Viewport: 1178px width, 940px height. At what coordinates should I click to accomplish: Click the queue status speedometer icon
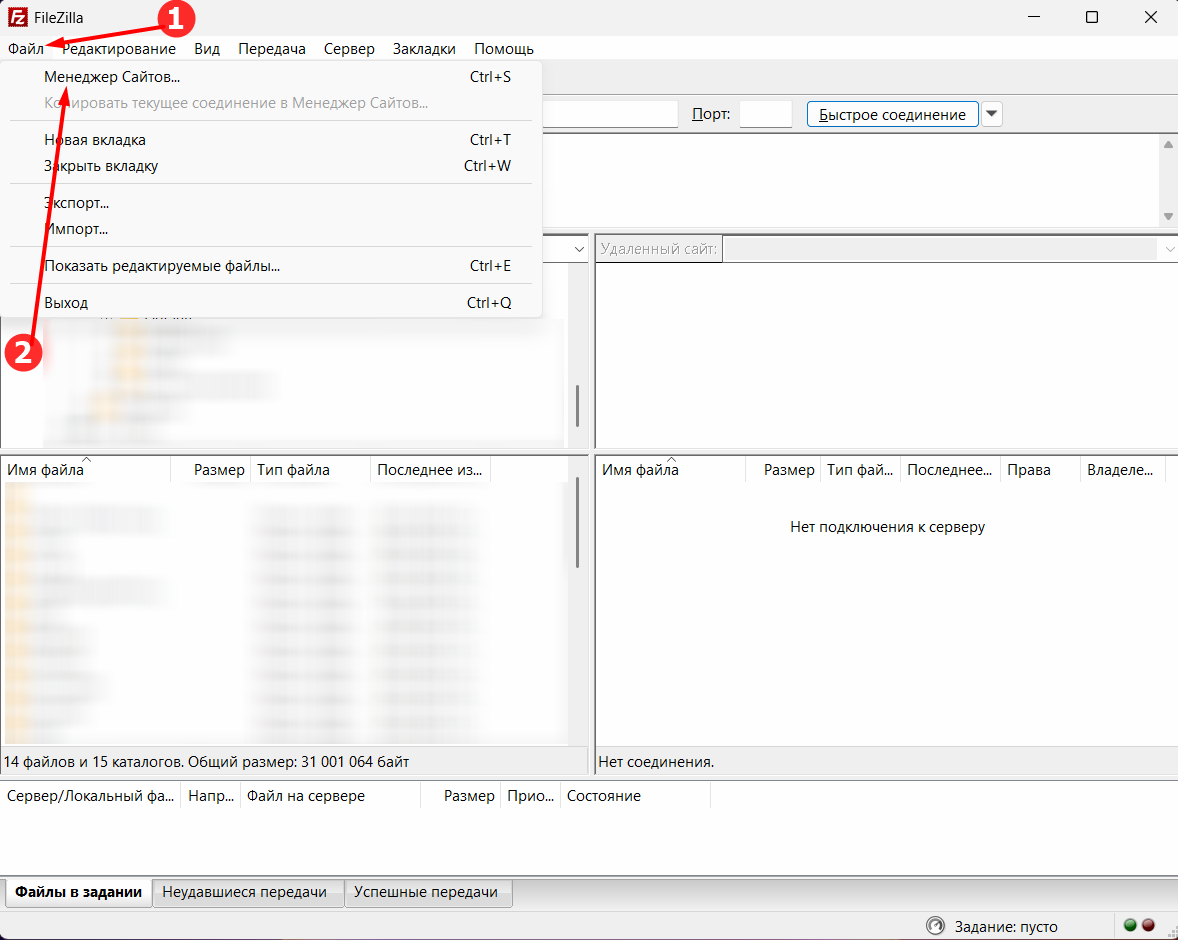[935, 926]
